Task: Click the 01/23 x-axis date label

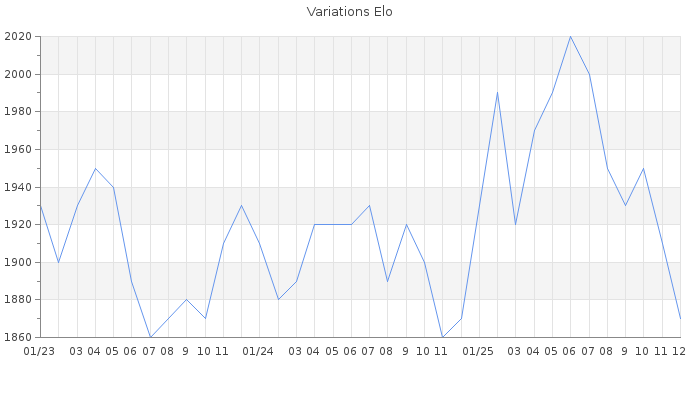Action: coord(40,351)
